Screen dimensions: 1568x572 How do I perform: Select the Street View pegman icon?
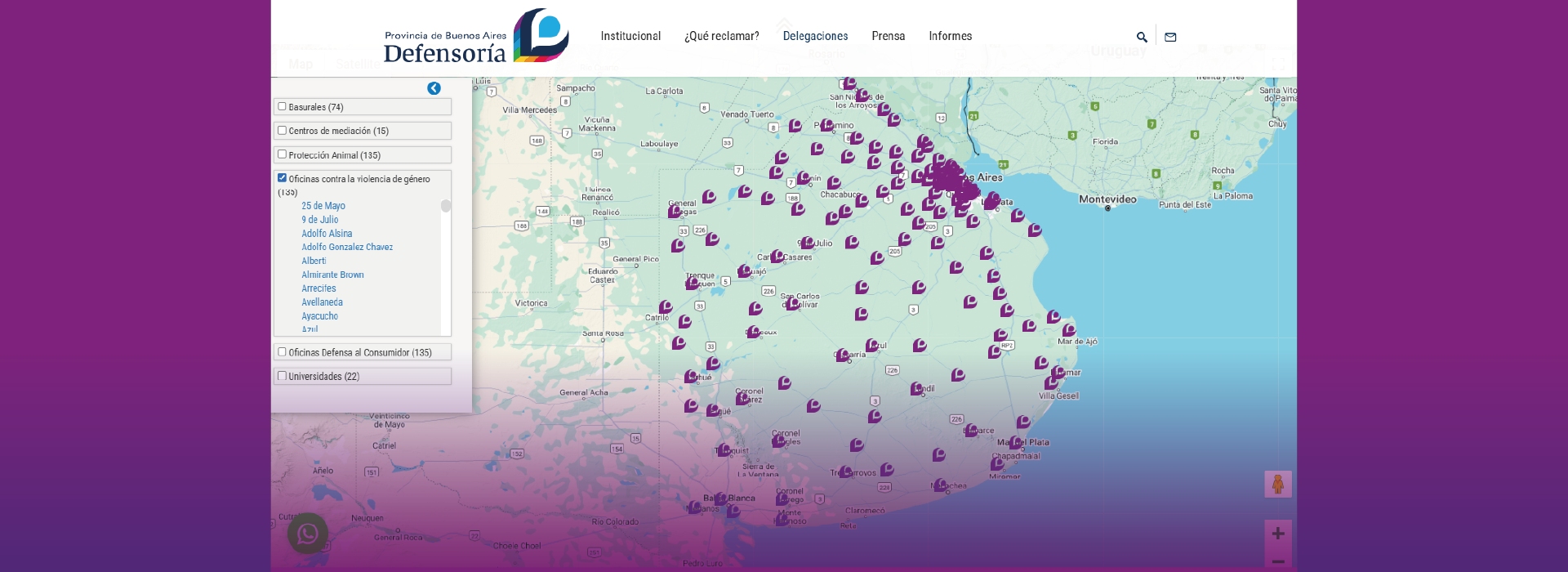1278,485
